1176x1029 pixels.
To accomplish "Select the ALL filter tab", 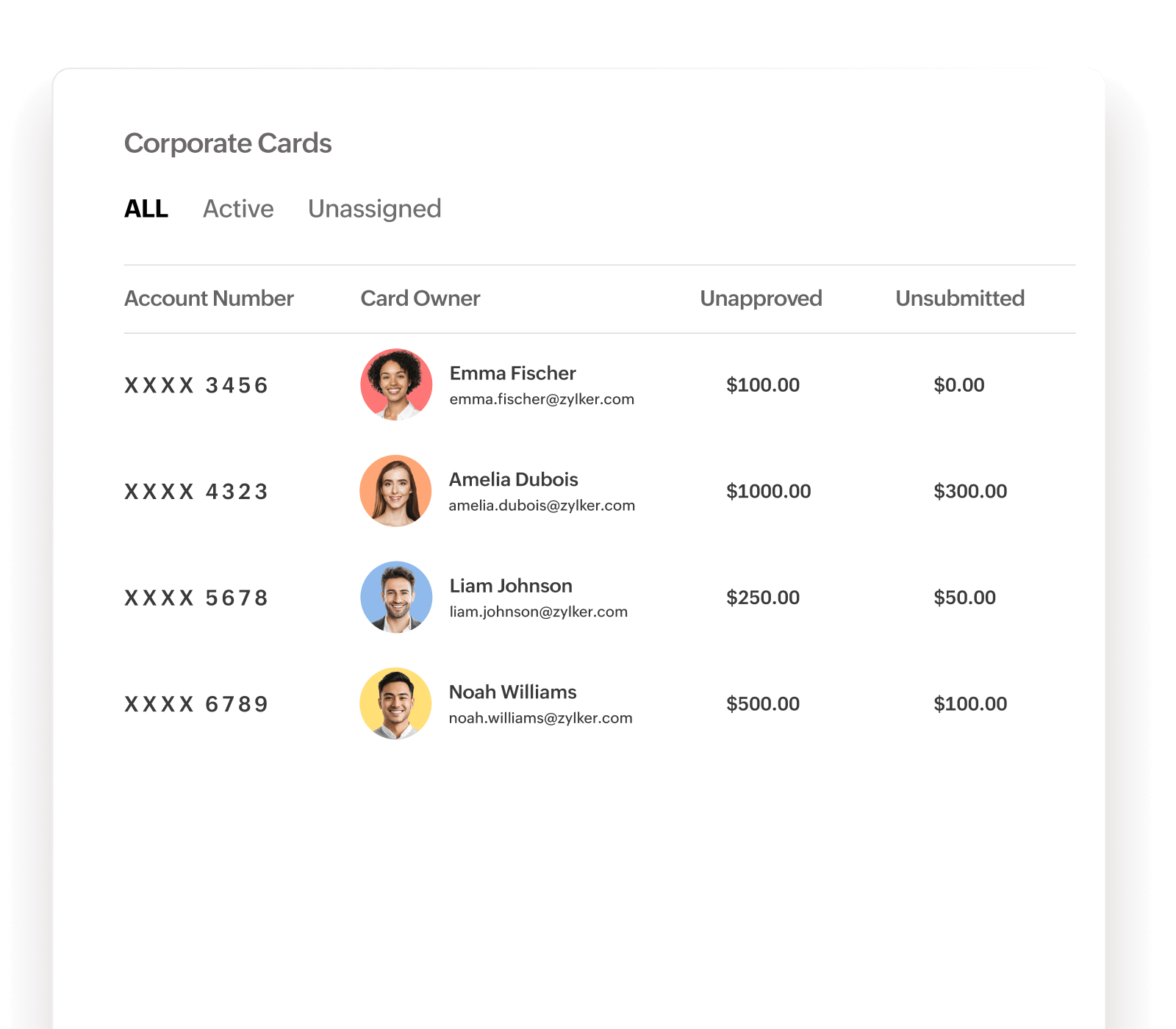I will coord(146,209).
